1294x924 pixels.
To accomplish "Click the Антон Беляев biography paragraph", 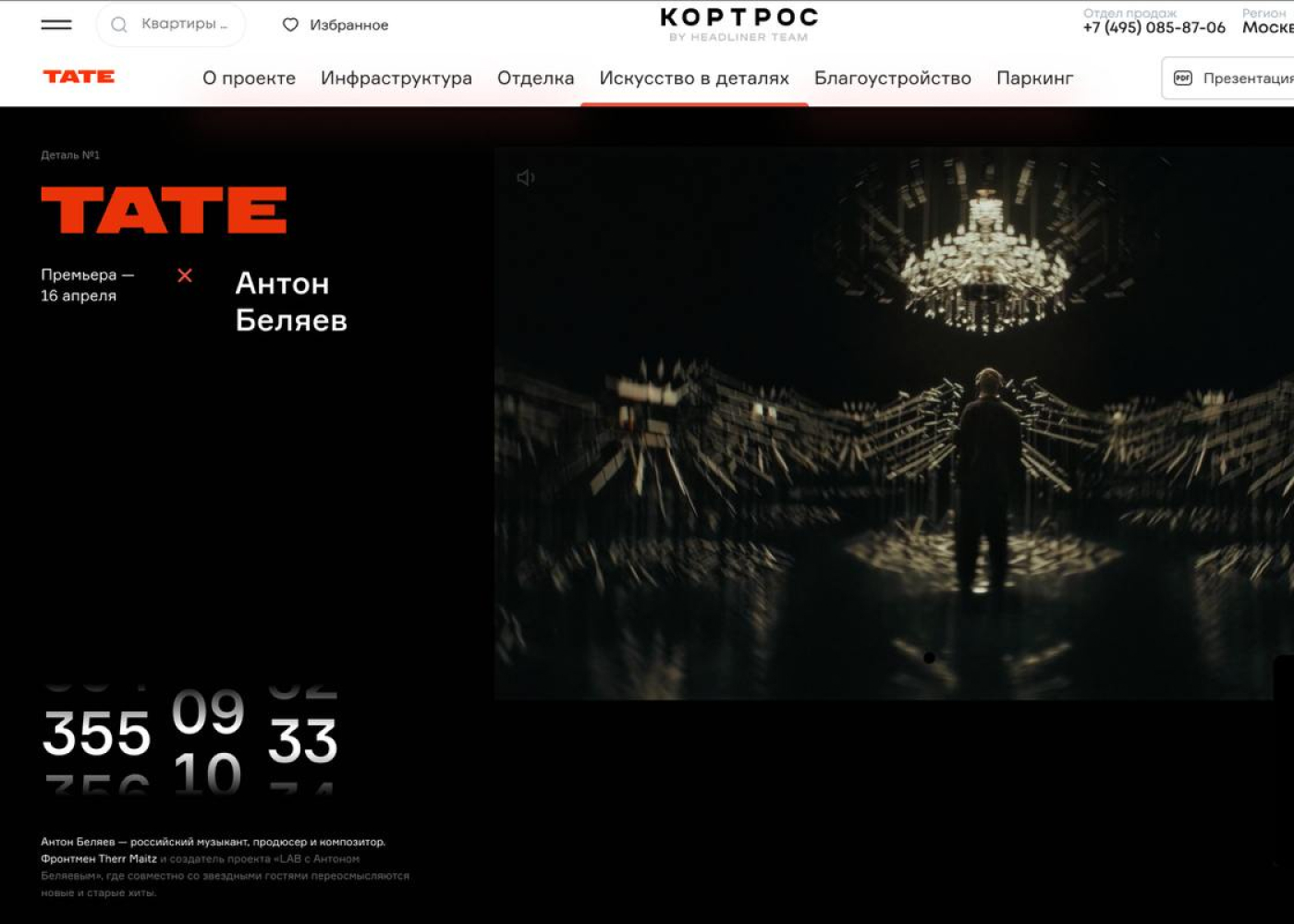I will [225, 867].
